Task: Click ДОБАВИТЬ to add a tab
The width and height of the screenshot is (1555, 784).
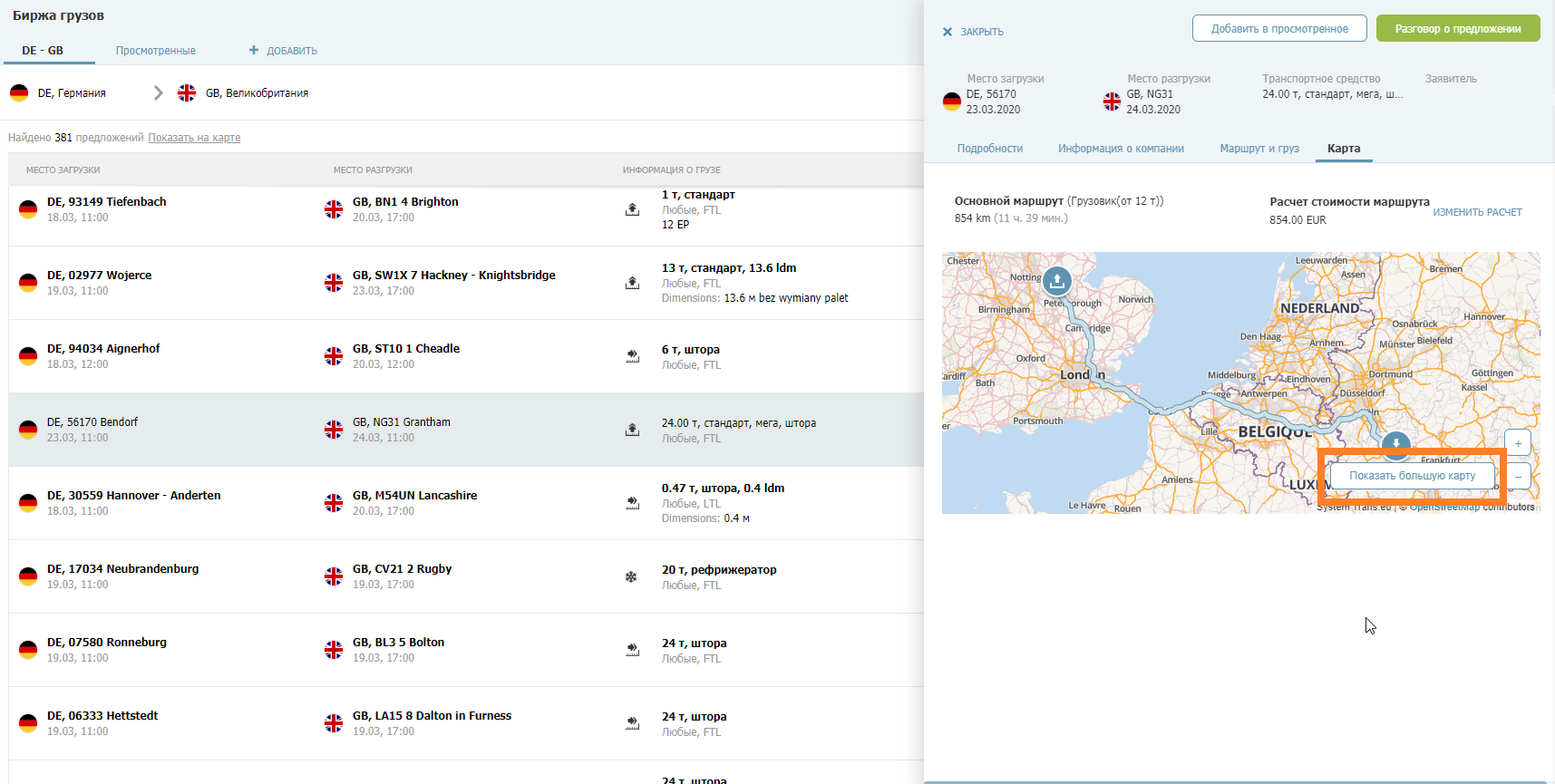Action: click(x=292, y=51)
